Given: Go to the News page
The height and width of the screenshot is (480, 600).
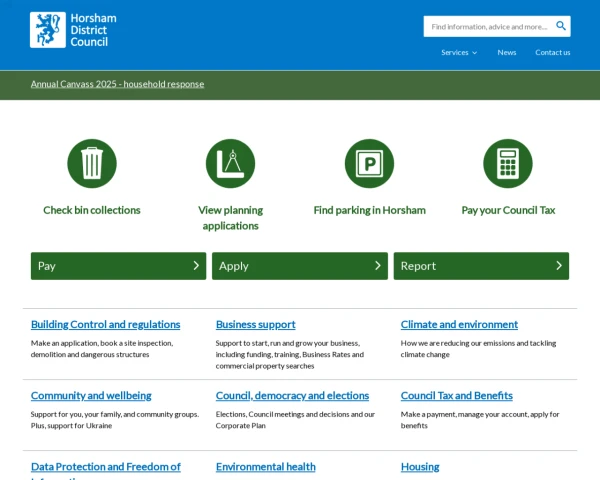Looking at the screenshot, I should [507, 52].
